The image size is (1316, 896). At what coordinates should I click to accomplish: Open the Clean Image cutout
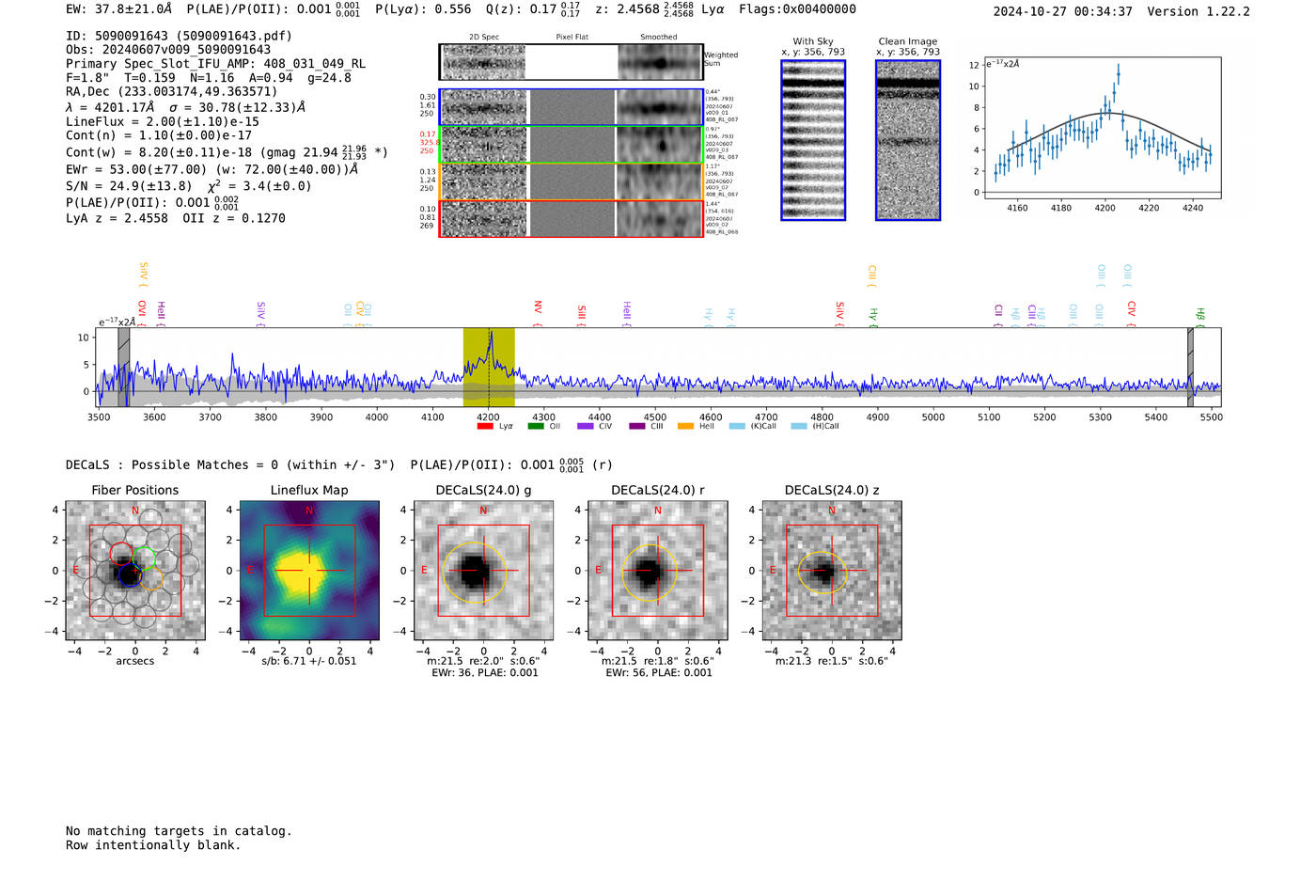tap(908, 140)
